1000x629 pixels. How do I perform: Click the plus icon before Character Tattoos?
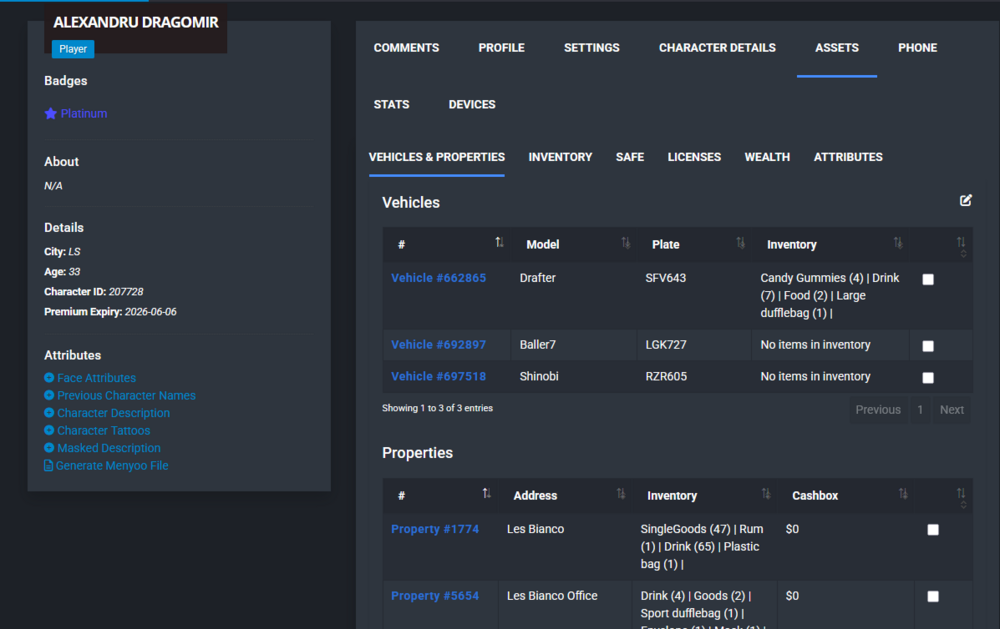point(49,430)
